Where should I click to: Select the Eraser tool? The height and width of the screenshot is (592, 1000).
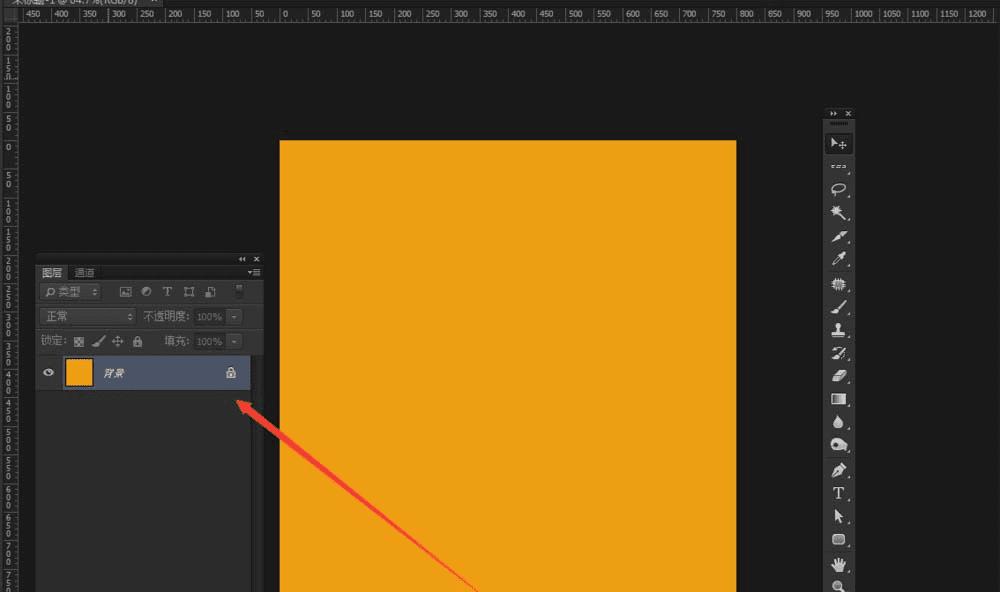pyautogui.click(x=838, y=376)
